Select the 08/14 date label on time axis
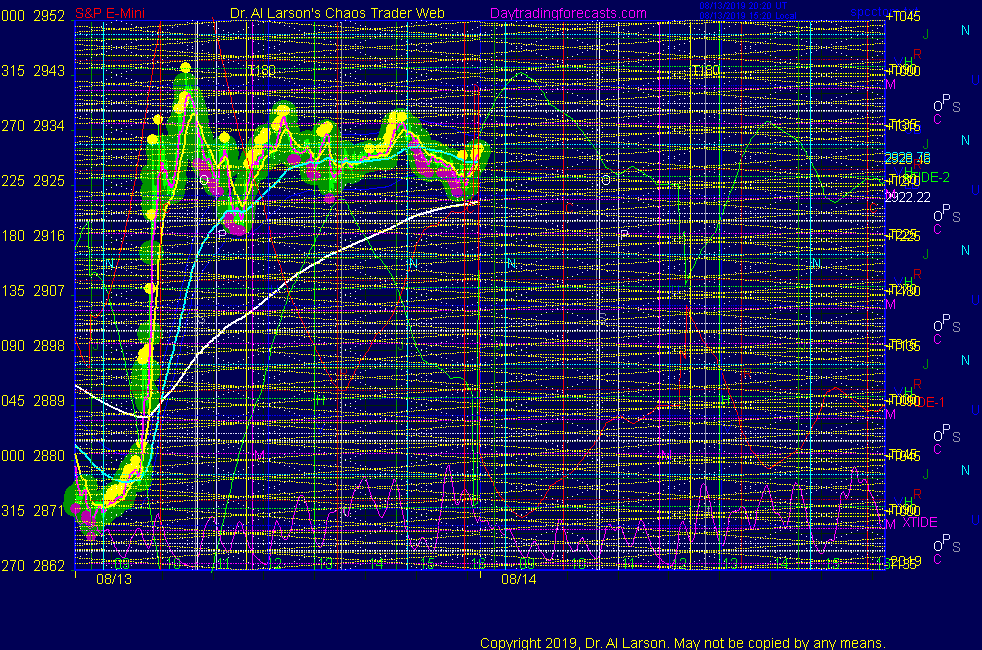 coord(518,578)
